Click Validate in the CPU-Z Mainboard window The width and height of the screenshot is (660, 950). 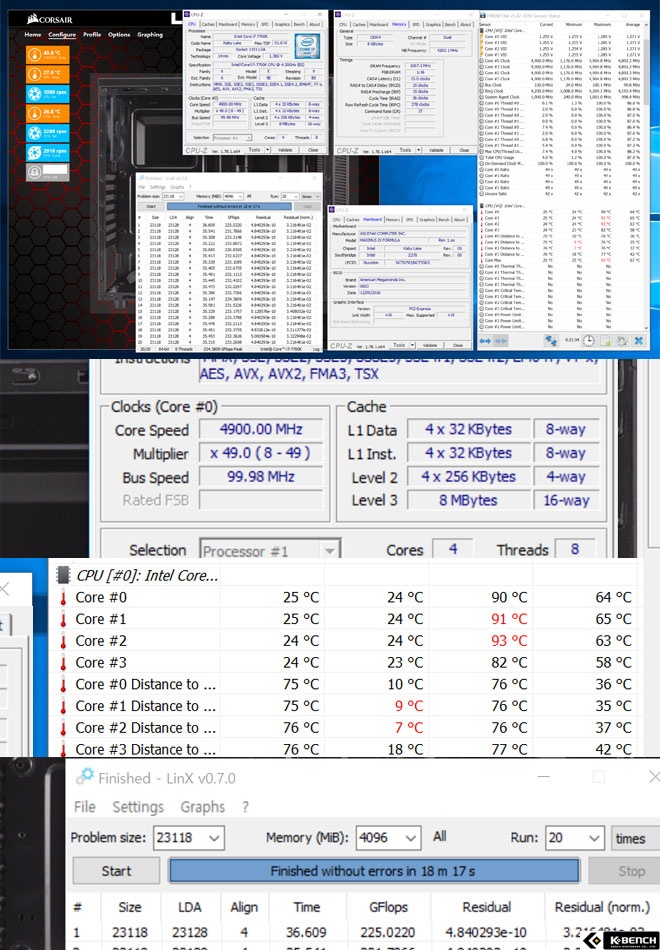[x=430, y=345]
